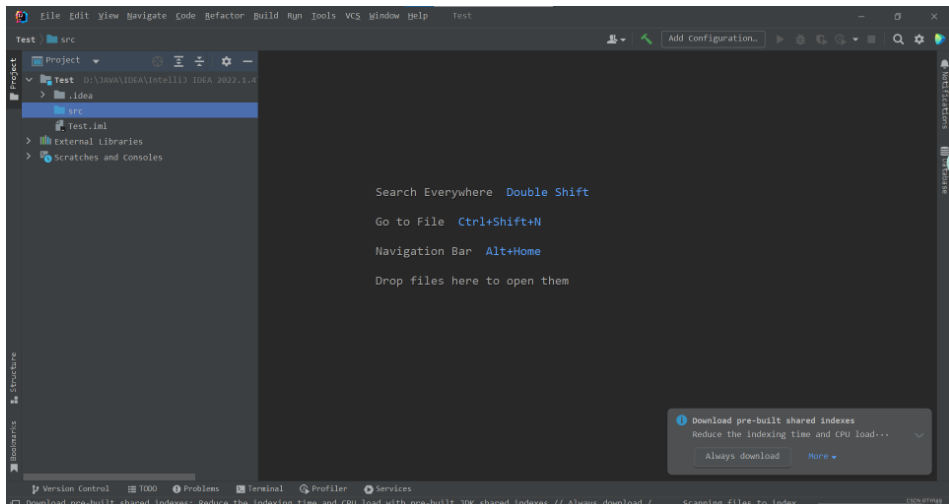Open the Build menu
Image resolution: width=949 pixels, height=504 pixels.
coord(266,16)
